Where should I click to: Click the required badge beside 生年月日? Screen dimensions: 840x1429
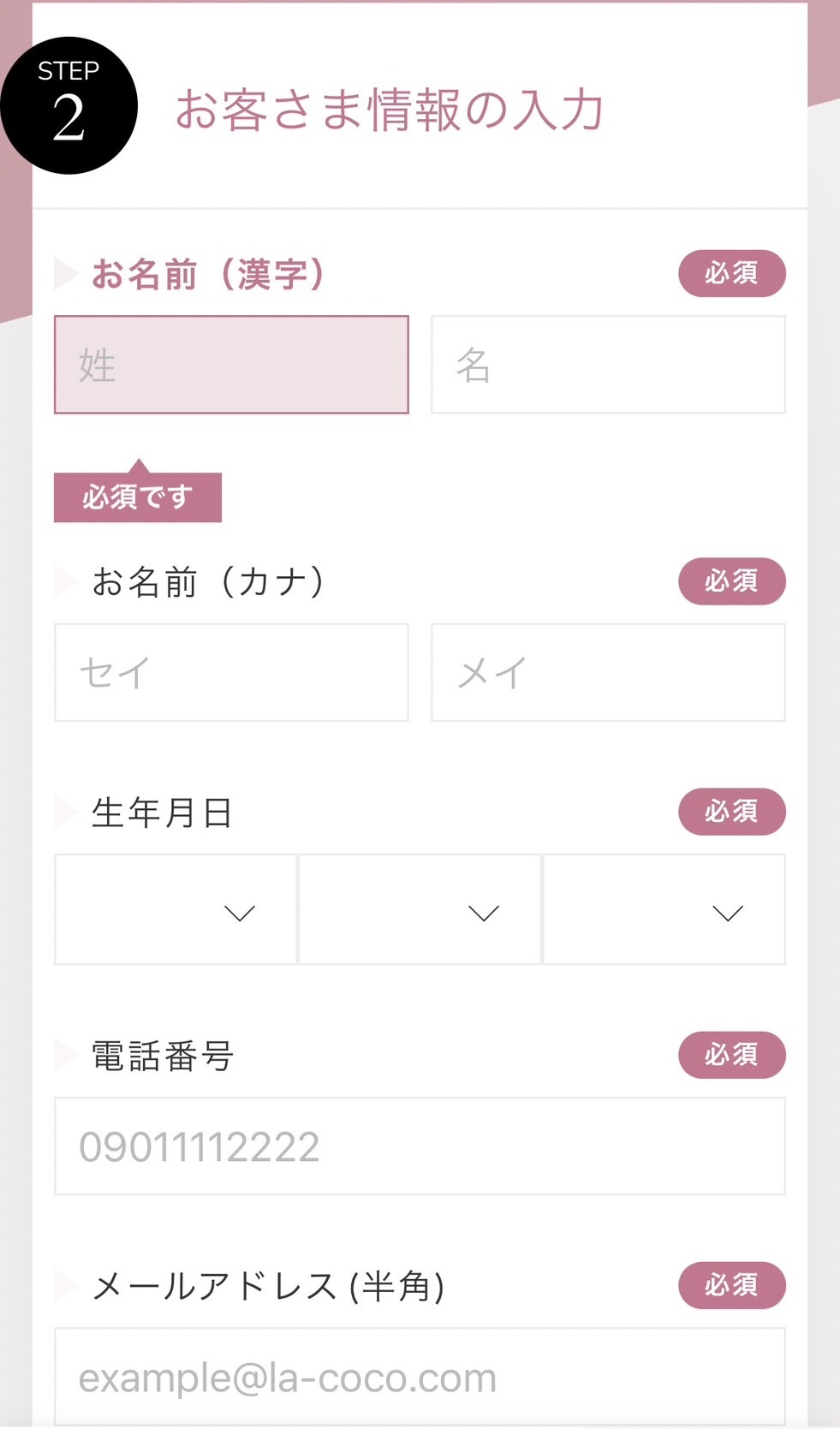[731, 812]
